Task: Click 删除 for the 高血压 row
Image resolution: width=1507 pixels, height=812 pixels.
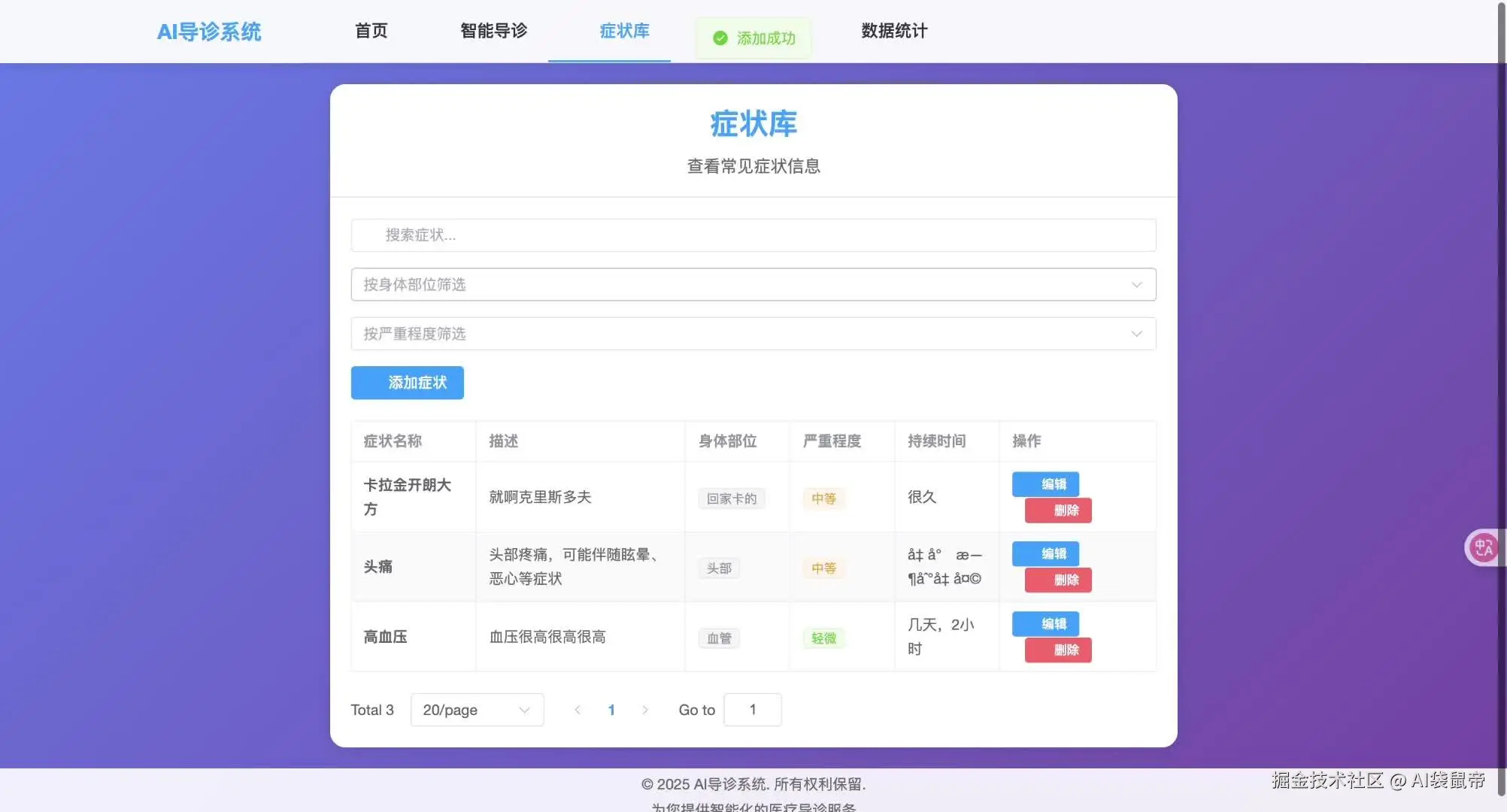Action: pos(1057,650)
